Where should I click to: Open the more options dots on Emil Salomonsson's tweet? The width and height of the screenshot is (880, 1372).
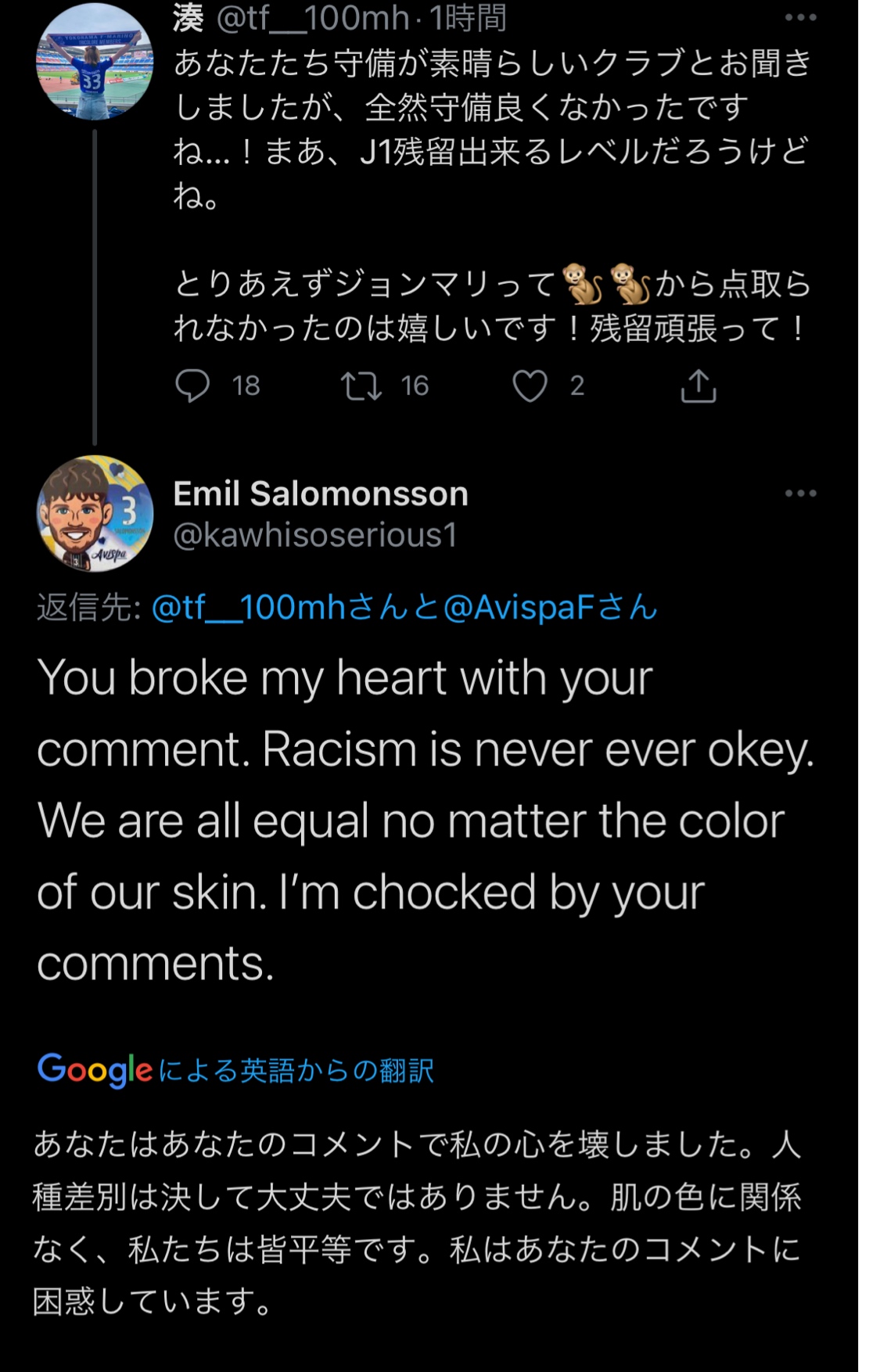800,494
